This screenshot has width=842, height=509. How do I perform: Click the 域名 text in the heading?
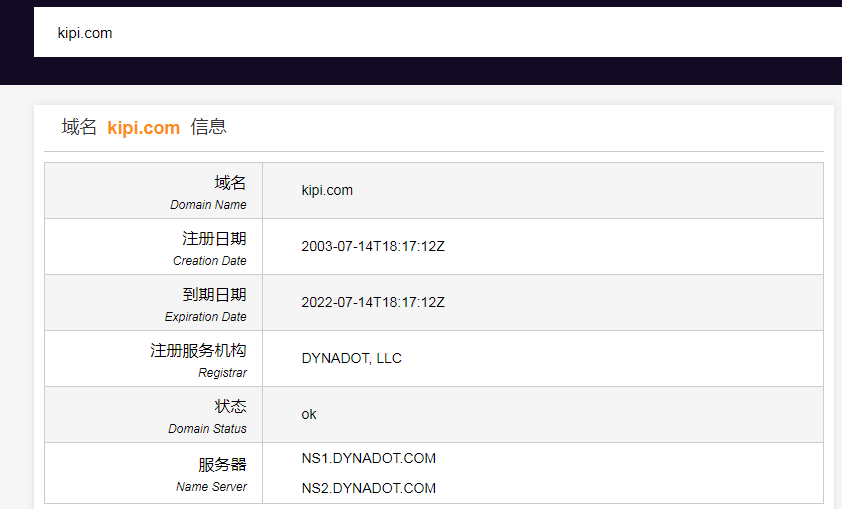coord(79,127)
